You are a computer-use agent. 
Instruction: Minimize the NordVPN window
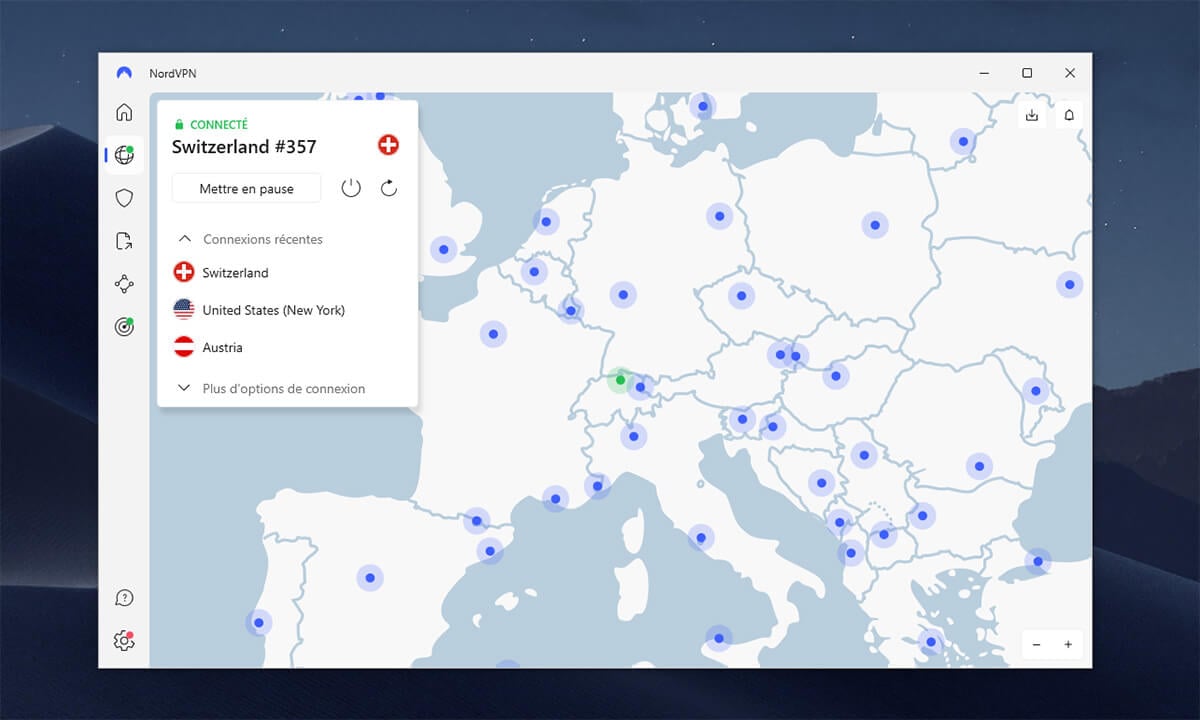[985, 73]
